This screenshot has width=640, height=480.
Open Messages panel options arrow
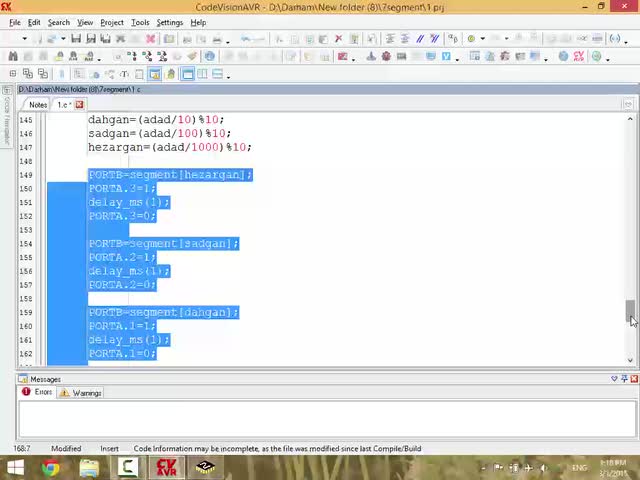[x=614, y=379]
